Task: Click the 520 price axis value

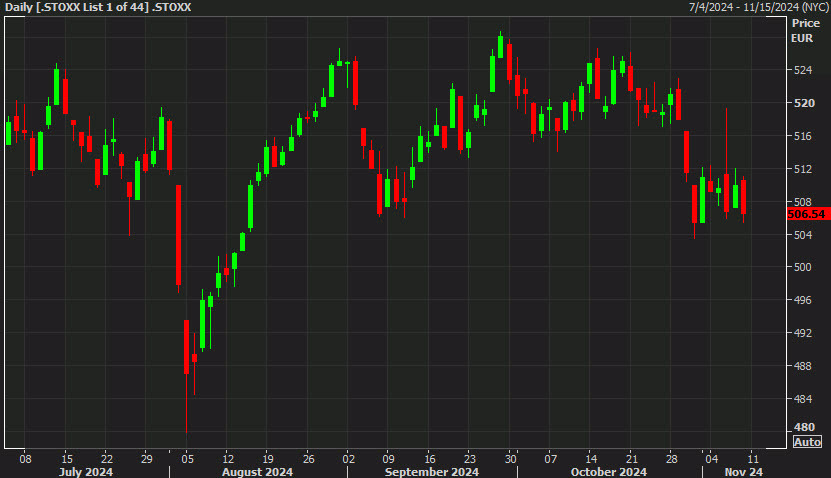Action: (804, 103)
